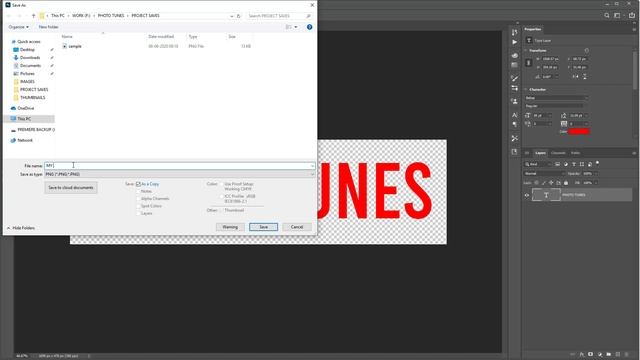This screenshot has height=360, width=640.
Task: Toggle the Thumbnail checkbox
Action: [222, 210]
